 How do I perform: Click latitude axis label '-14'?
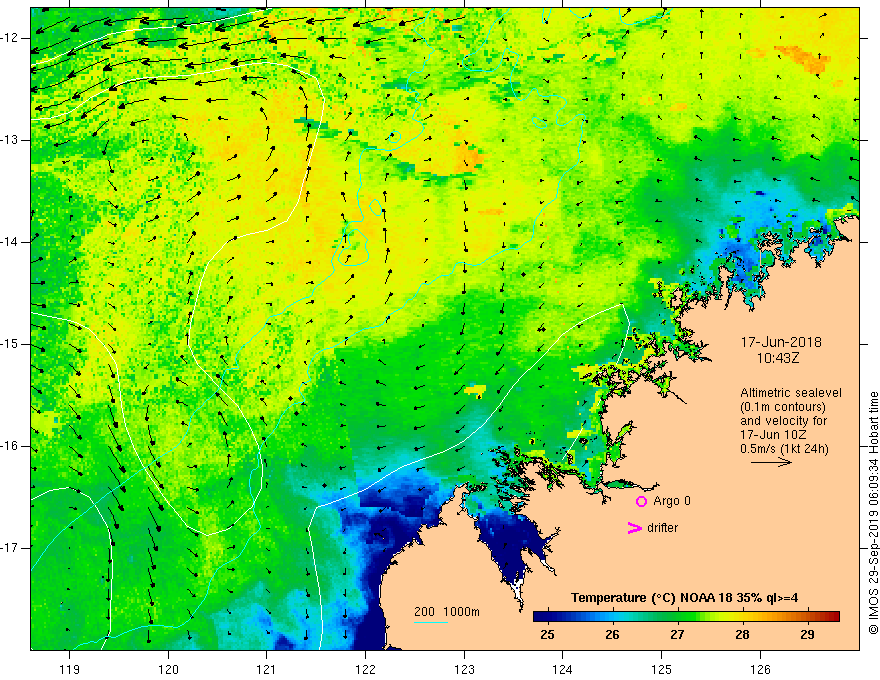[10, 242]
